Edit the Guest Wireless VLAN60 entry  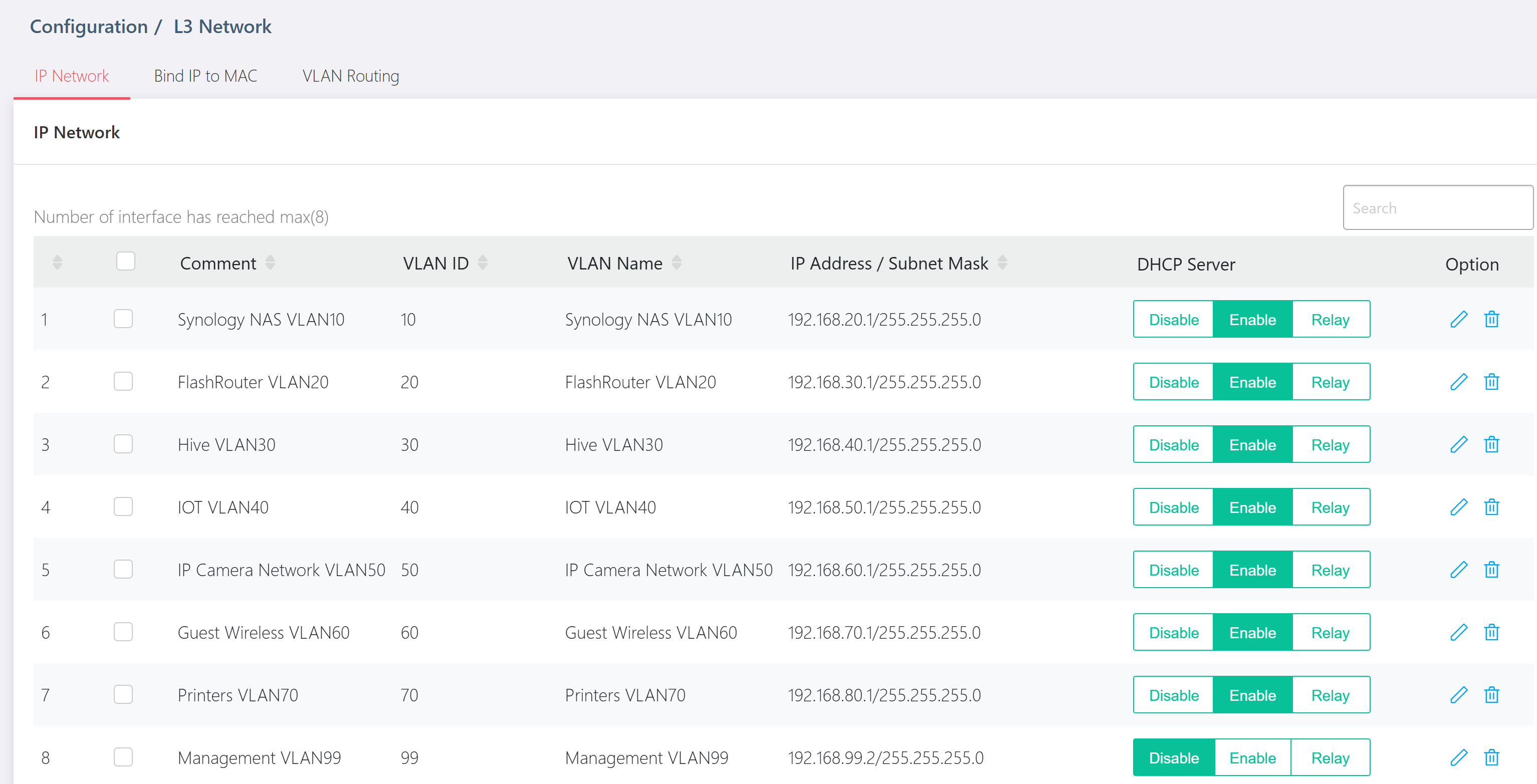(1458, 632)
